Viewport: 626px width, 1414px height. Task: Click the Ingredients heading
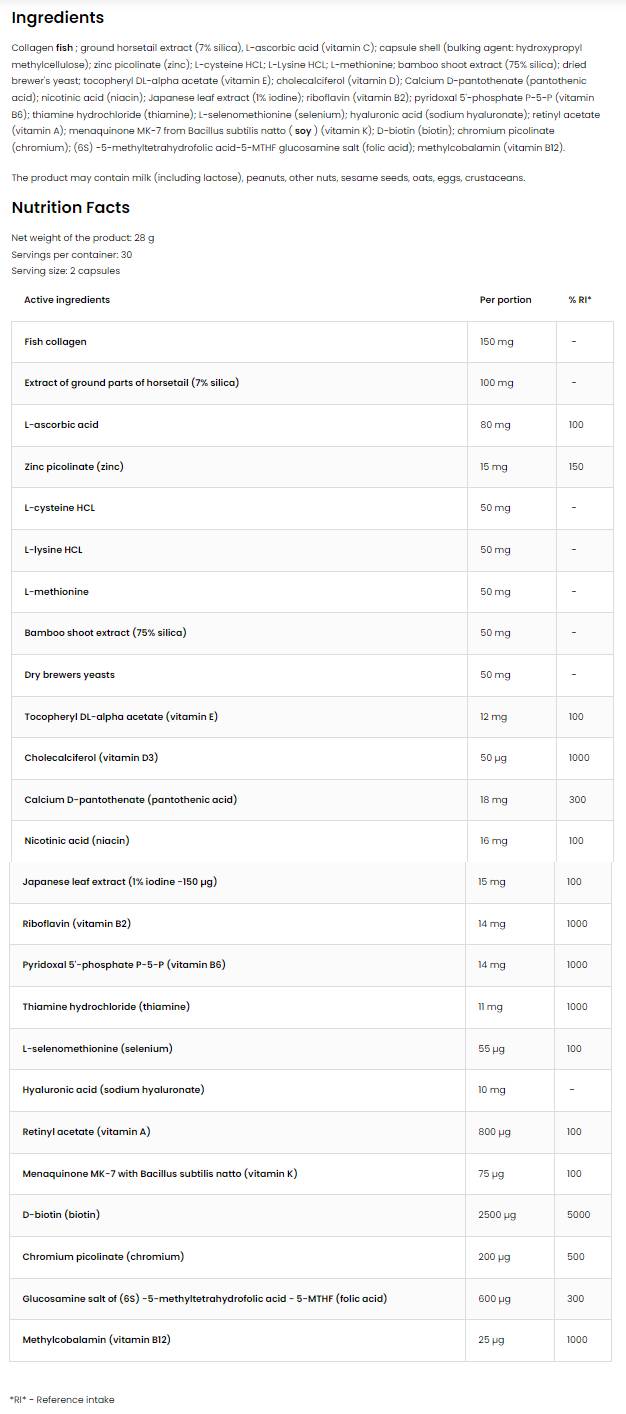coord(57,18)
